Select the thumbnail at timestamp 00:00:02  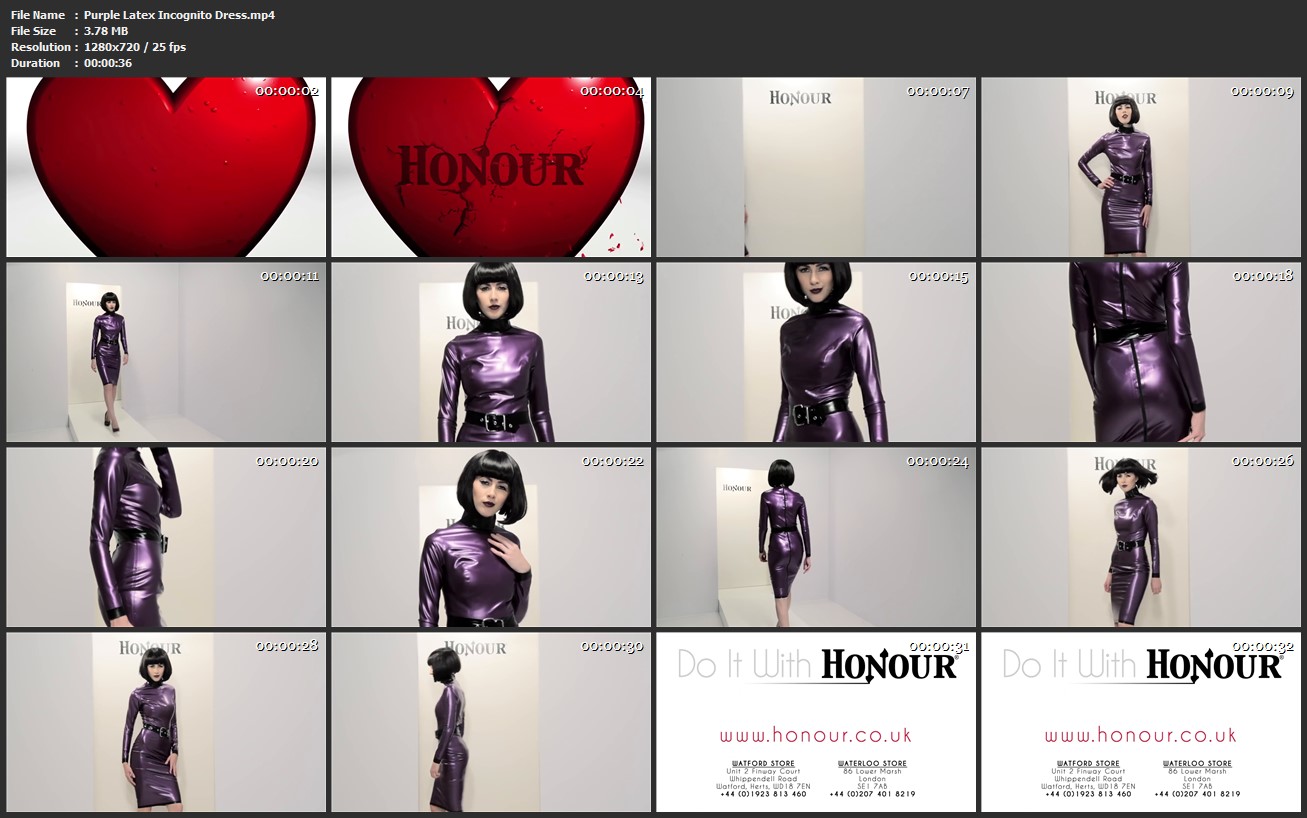pyautogui.click(x=166, y=167)
